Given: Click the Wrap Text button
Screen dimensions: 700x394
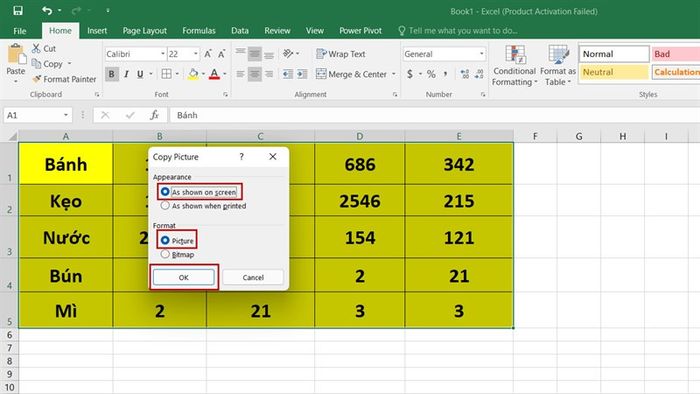Looking at the screenshot, I should (x=341, y=54).
